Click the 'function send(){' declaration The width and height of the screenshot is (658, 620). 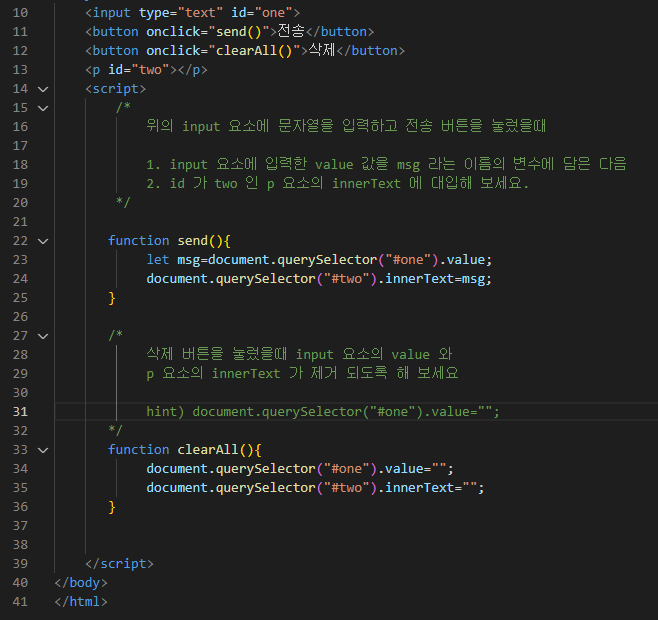pos(169,241)
